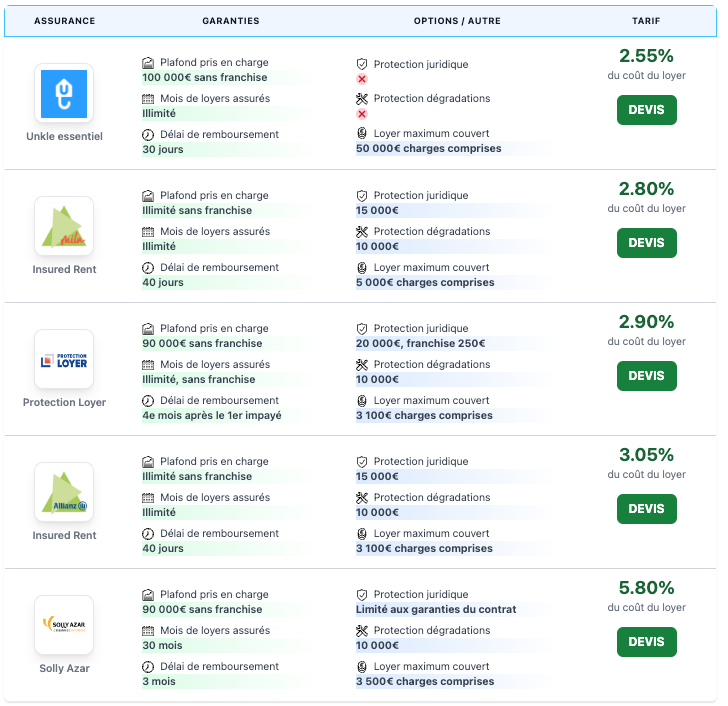Screen dimensions: 728x706
Task: Click the money bag icon in Unkle's Loyer maximum couvert
Action: pos(362,134)
